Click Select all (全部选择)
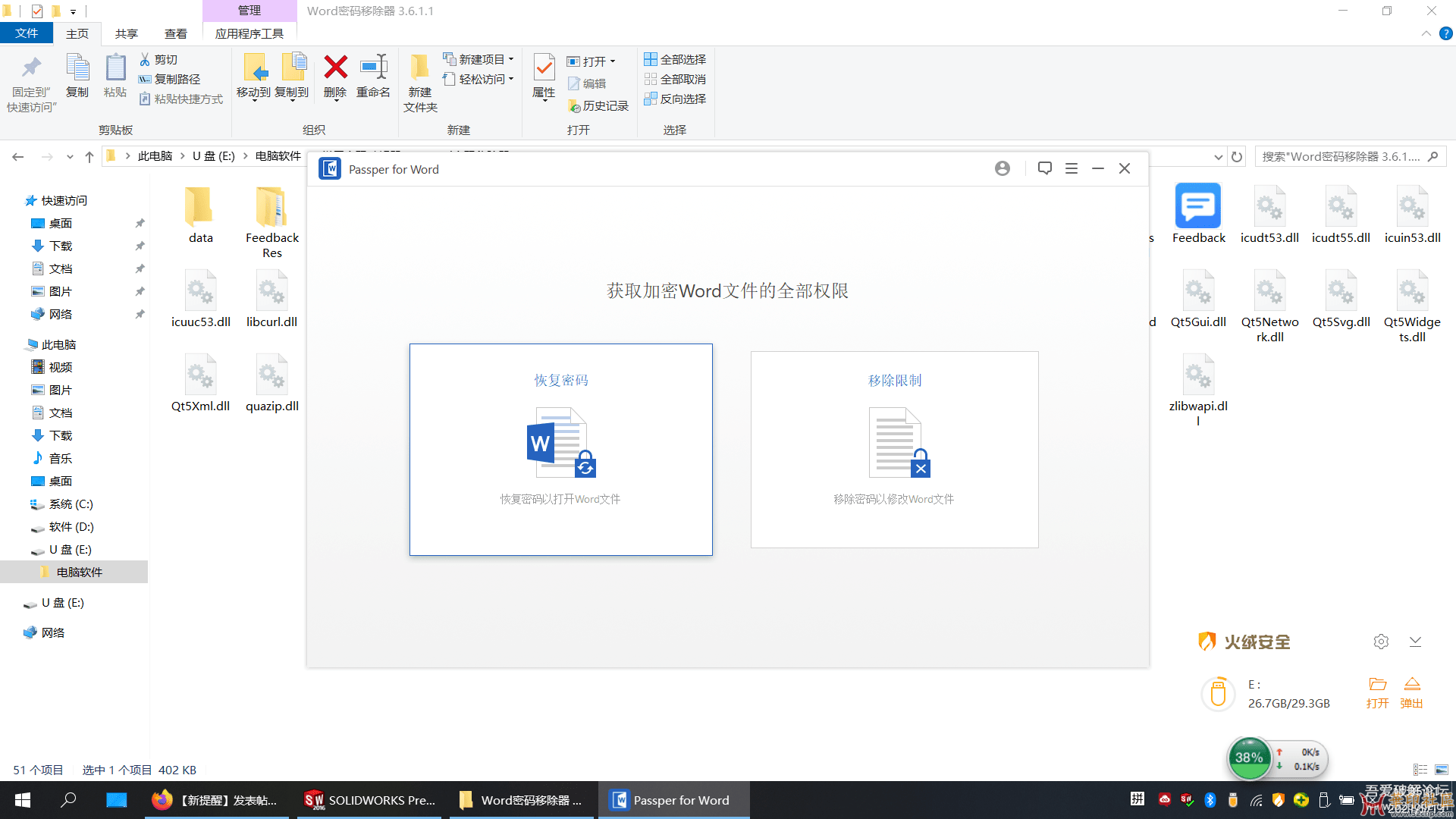This screenshot has height=819, width=1456. 675,59
